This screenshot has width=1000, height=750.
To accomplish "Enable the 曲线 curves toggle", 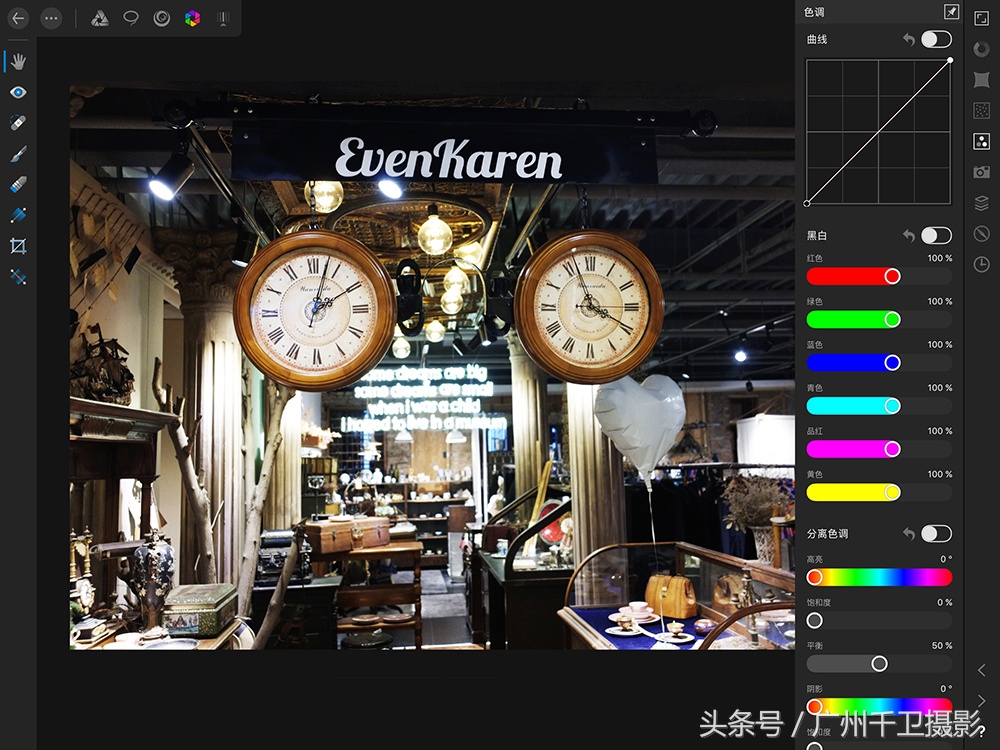I will tap(936, 39).
